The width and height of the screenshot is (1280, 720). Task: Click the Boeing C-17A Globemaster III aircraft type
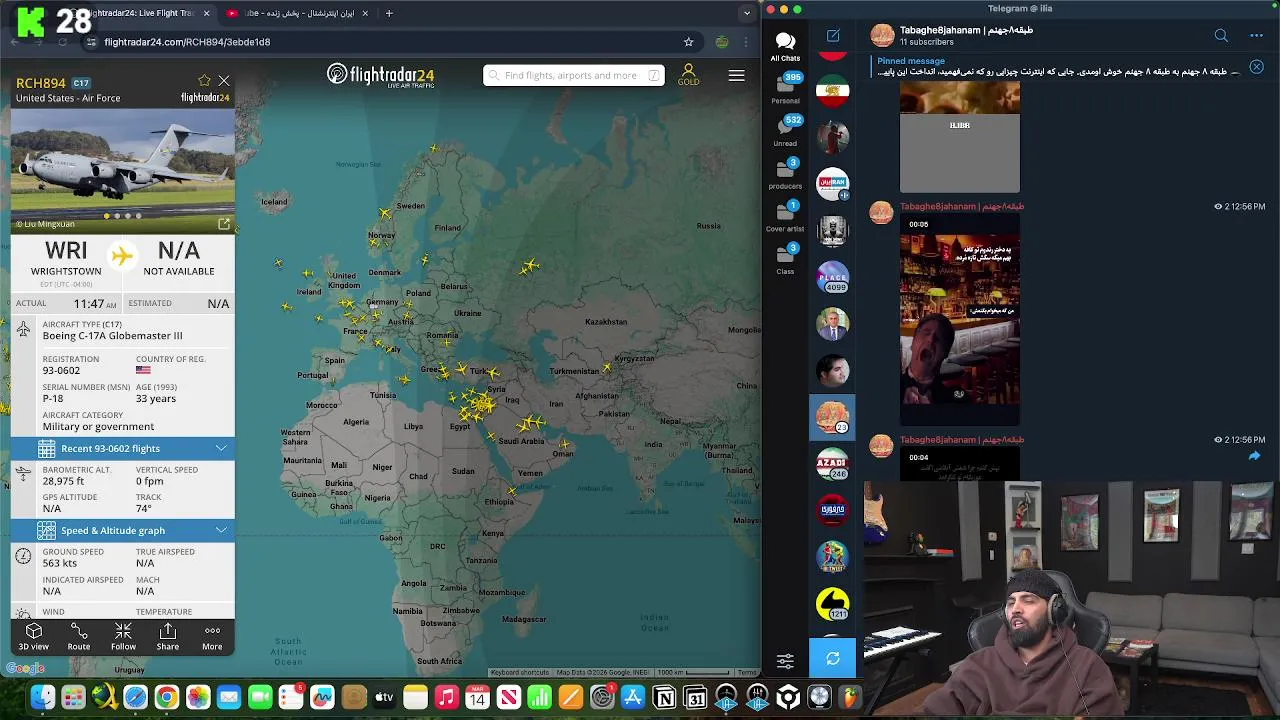tap(112, 336)
